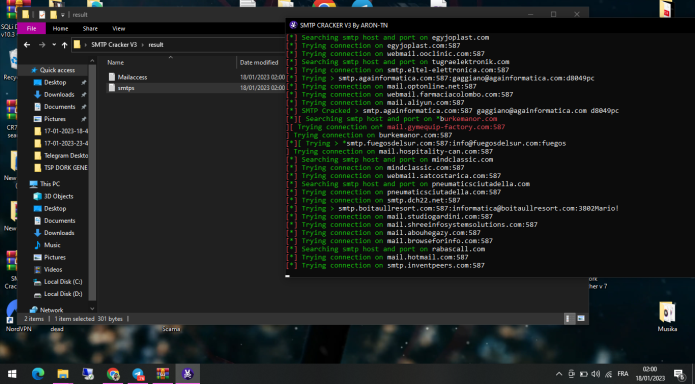Open the View ribbon tab
695x384 pixels.
(x=118, y=28)
